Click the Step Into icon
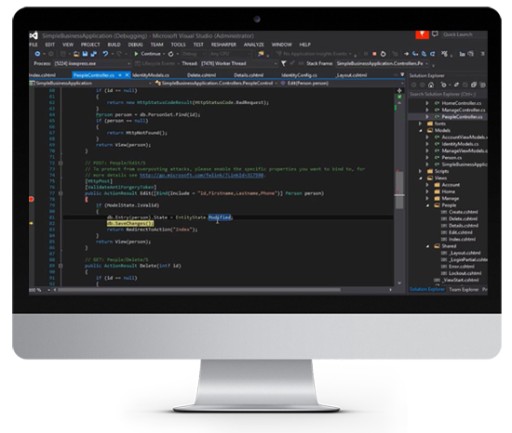This screenshot has height=433, width=512. [x=415, y=54]
